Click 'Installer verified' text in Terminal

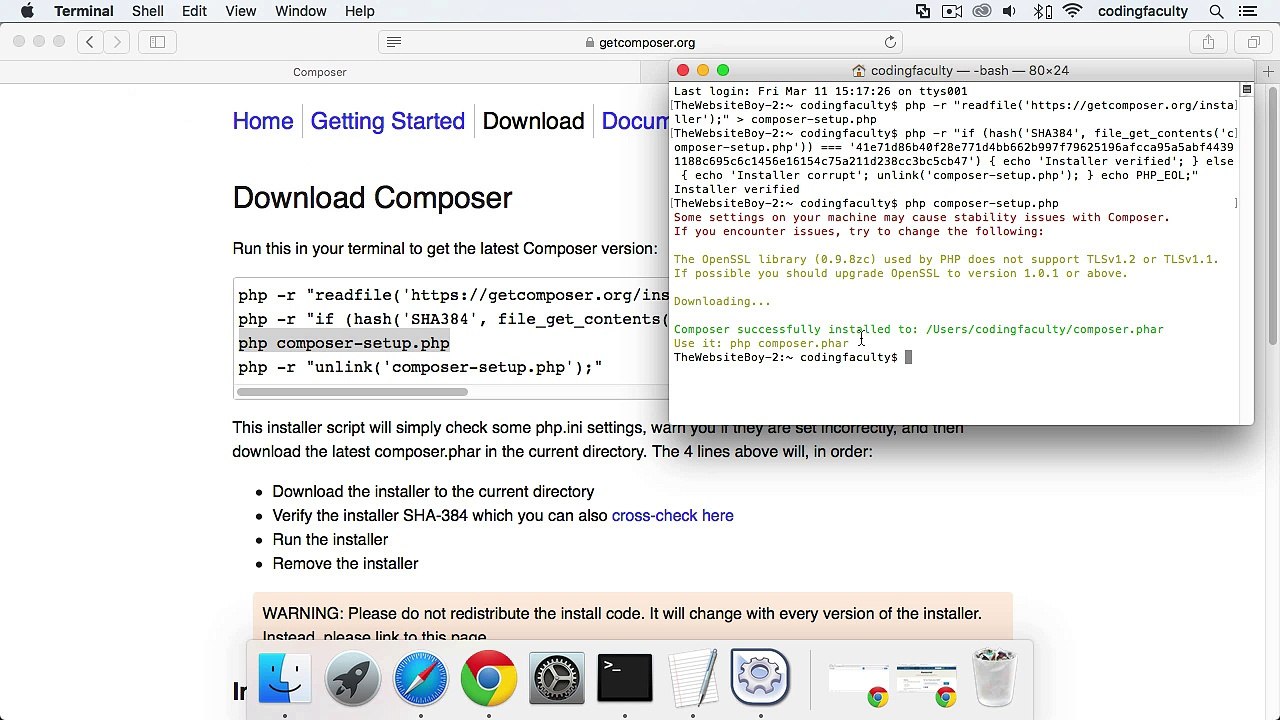pyautogui.click(x=736, y=189)
